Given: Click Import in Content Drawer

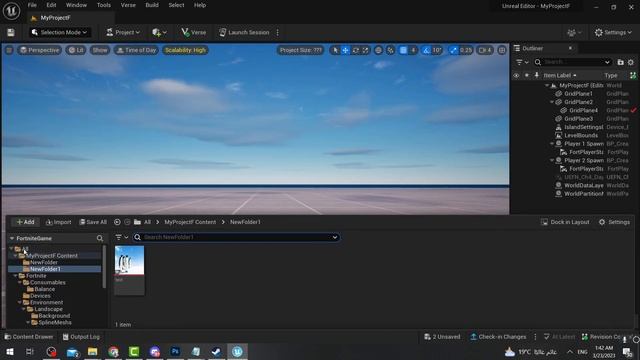Looking at the screenshot, I should point(58,222).
